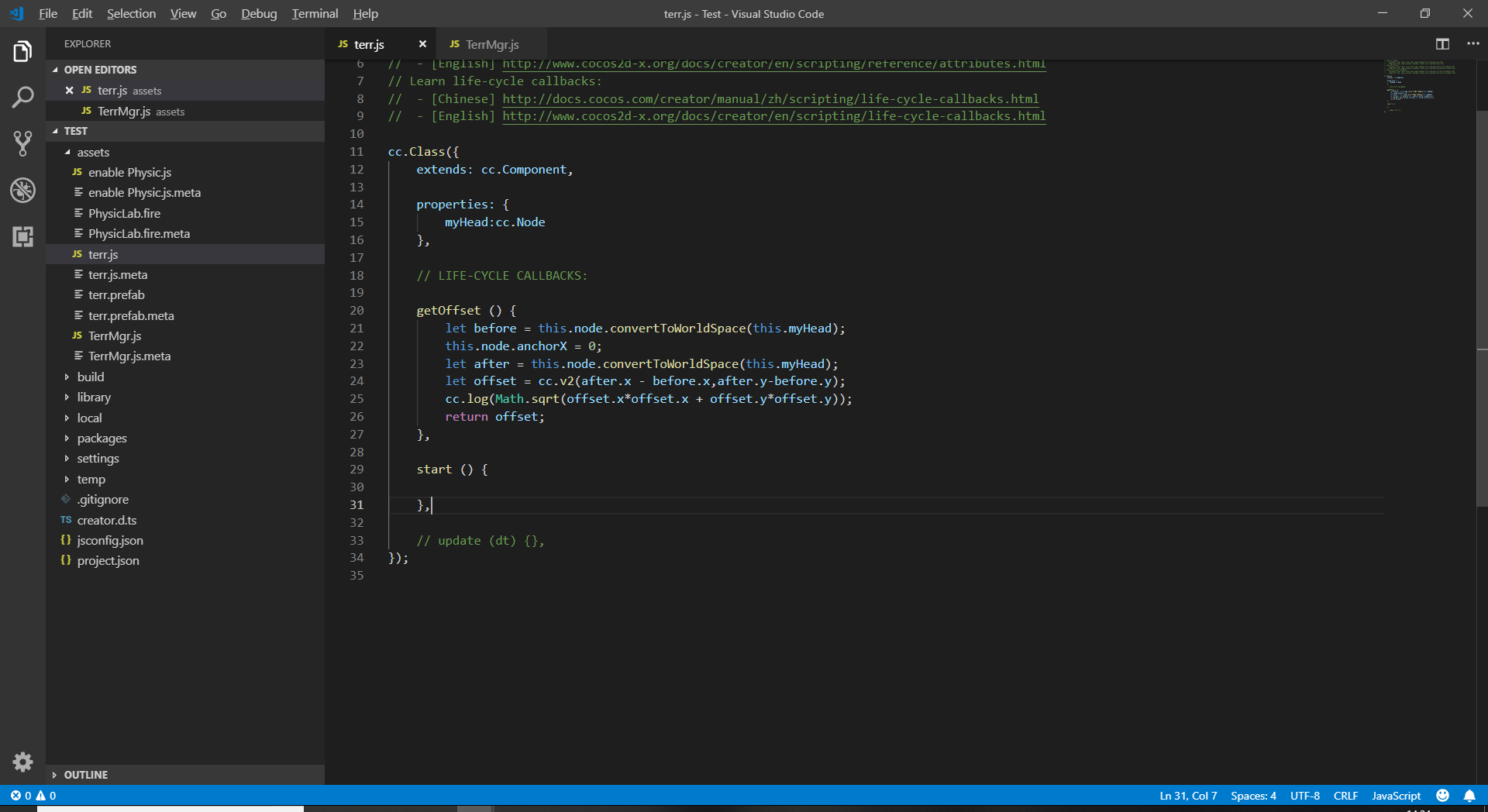Open the Explorer view in activity bar

coord(22,52)
